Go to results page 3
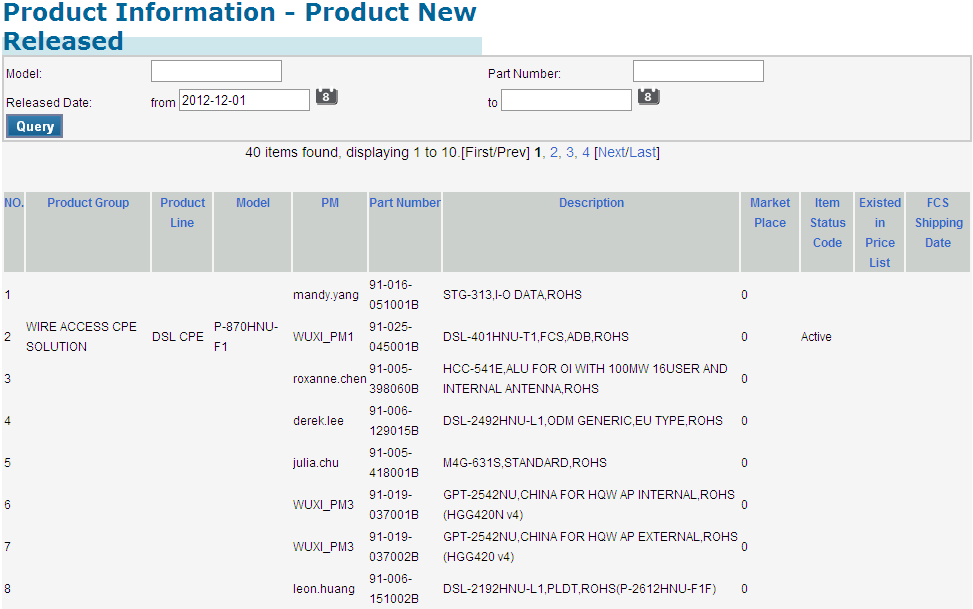973x609 pixels. click(x=570, y=152)
